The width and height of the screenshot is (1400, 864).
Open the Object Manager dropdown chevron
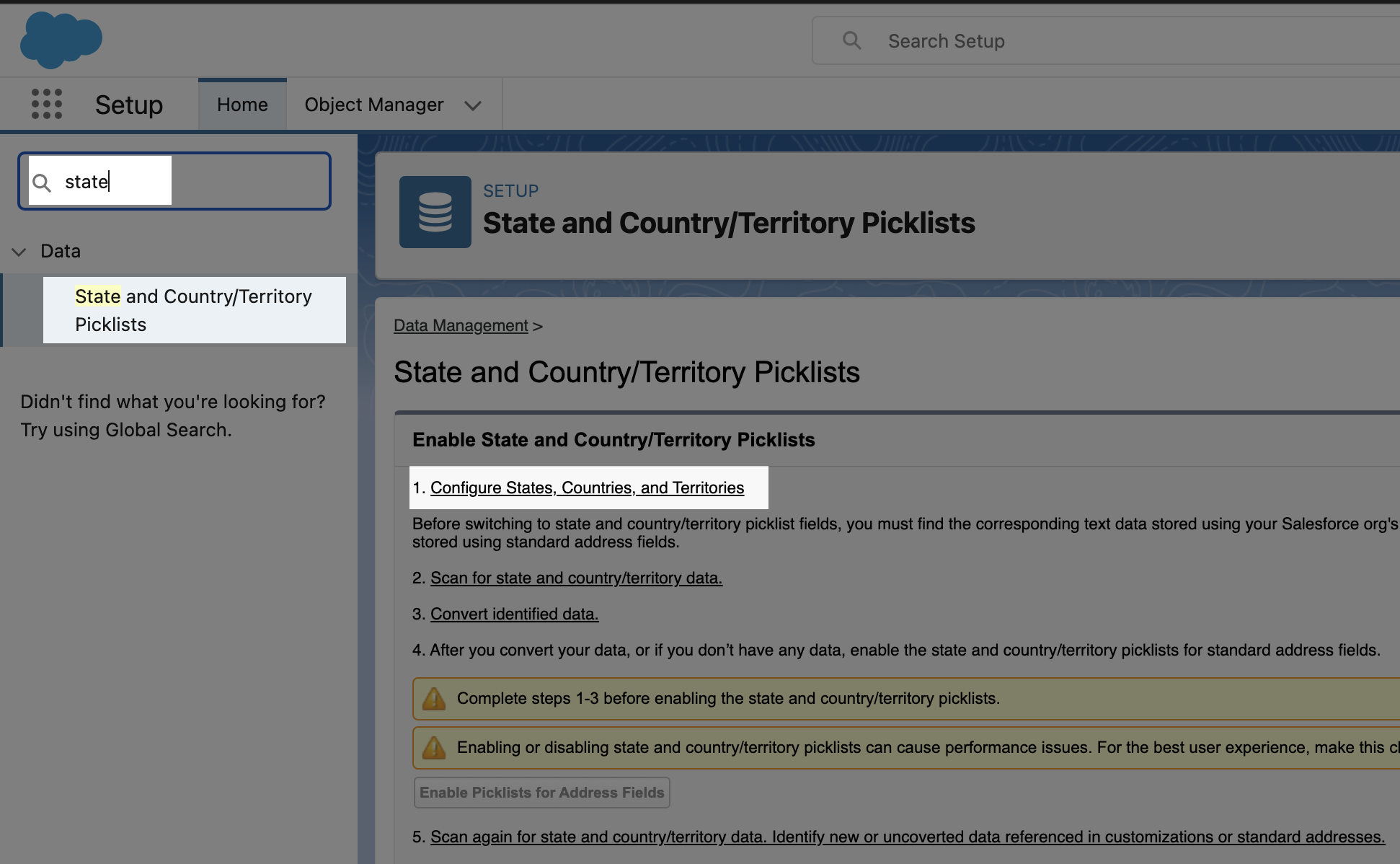[x=473, y=105]
